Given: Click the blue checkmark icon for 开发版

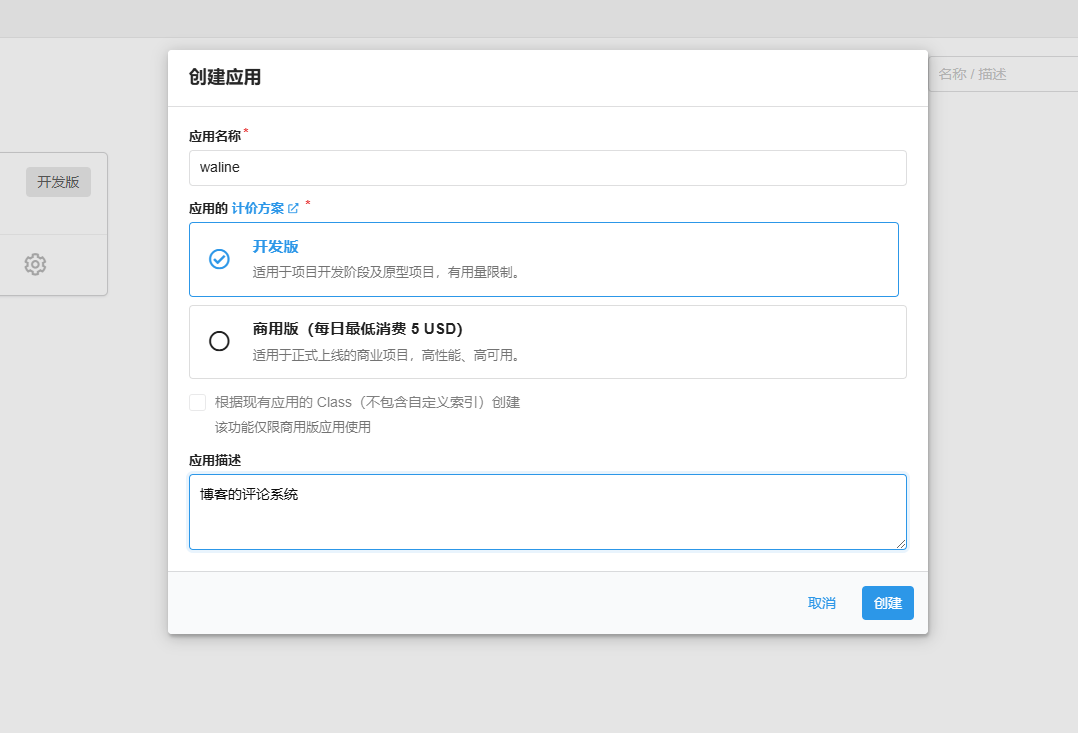Looking at the screenshot, I should coord(219,259).
